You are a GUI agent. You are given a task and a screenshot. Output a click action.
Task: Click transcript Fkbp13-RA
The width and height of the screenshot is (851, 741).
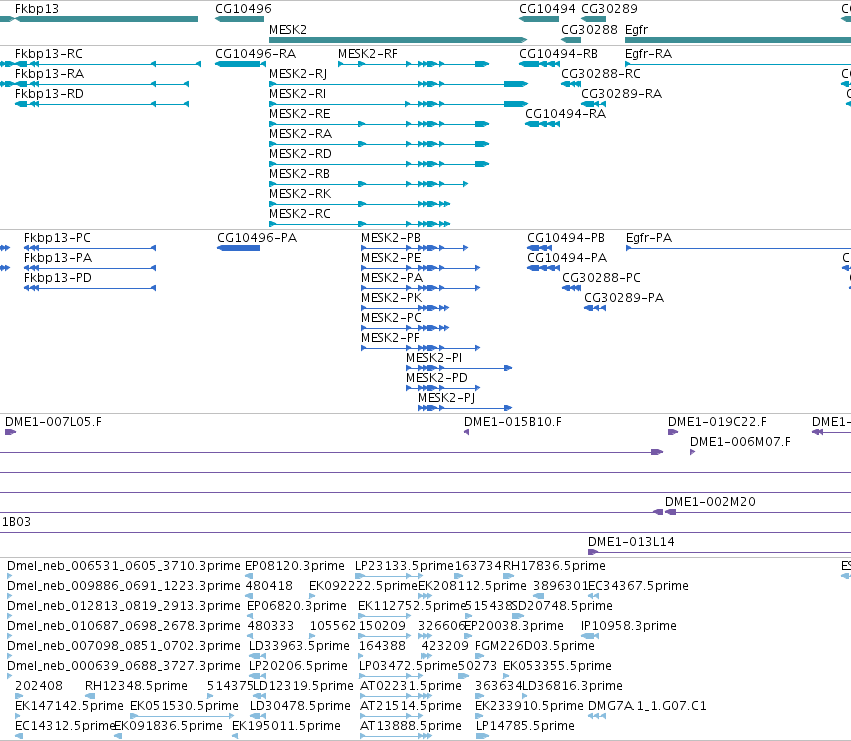49,74
